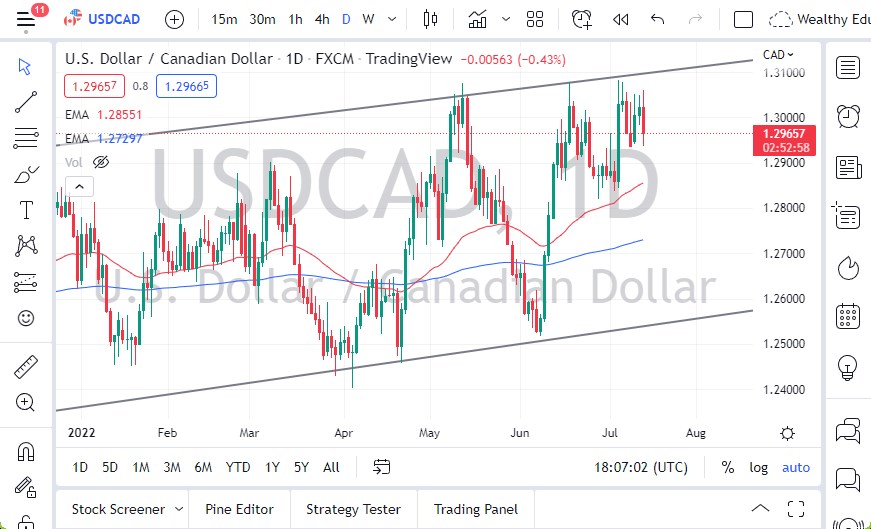871x529 pixels.
Task: Open the Indicators menu
Action: pos(478,19)
